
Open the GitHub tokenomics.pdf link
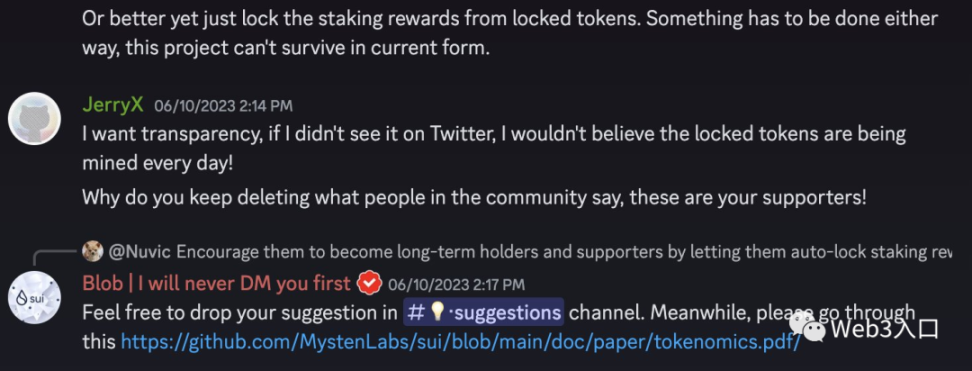pyautogui.click(x=461, y=342)
